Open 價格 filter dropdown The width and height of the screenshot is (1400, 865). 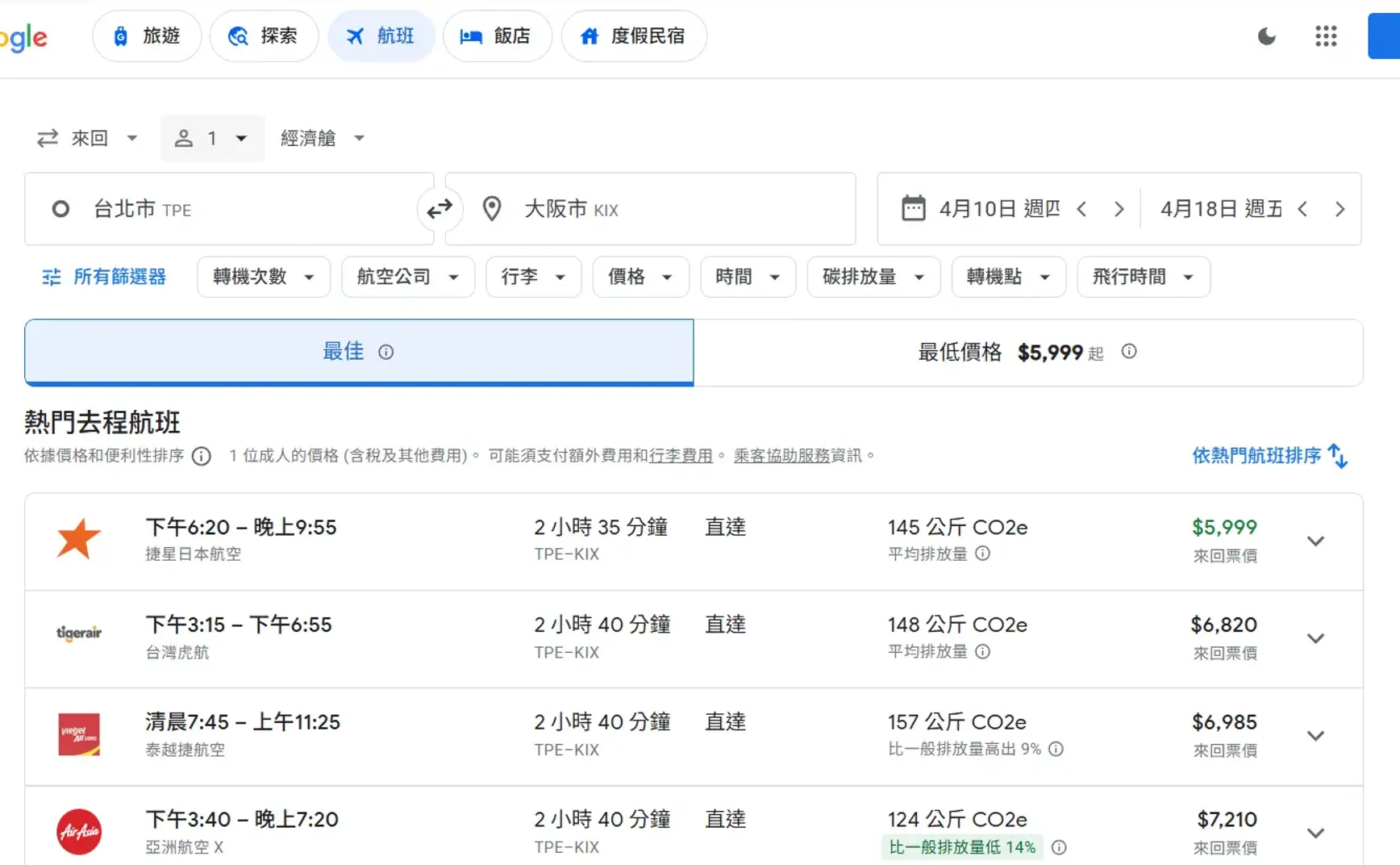coord(641,278)
